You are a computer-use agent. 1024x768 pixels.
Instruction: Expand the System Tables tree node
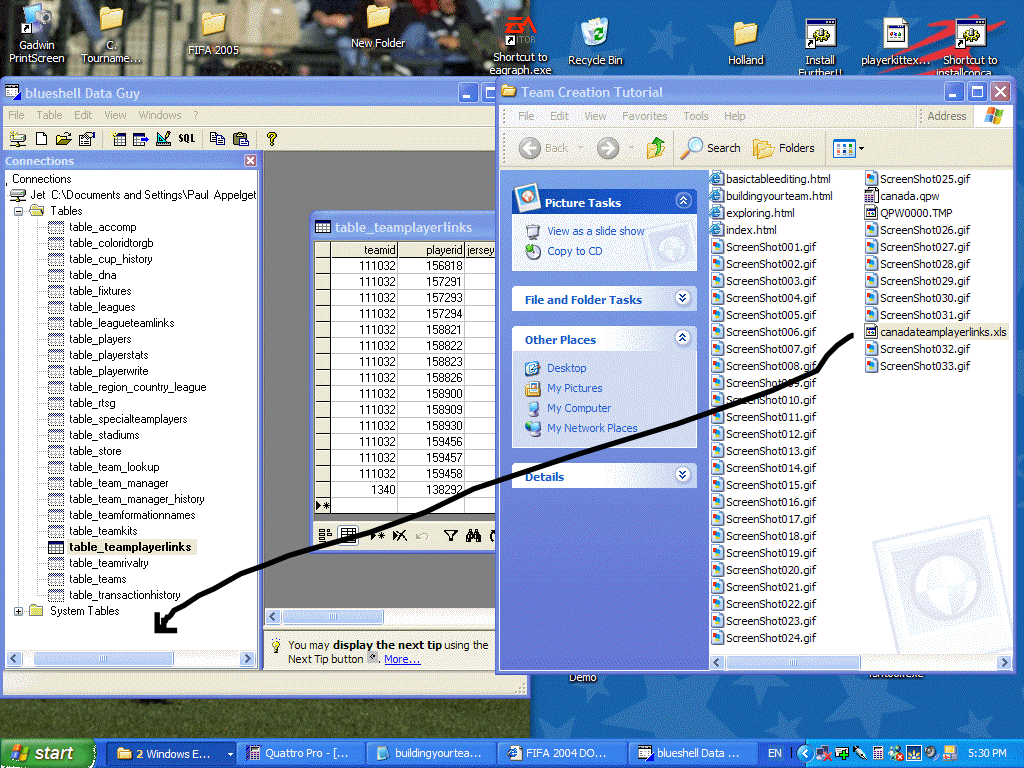[x=18, y=611]
